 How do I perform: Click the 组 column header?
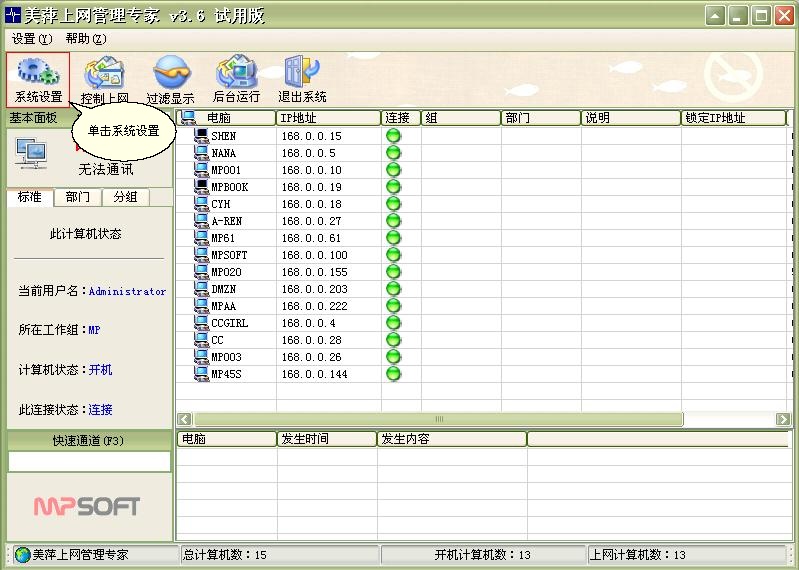461,118
